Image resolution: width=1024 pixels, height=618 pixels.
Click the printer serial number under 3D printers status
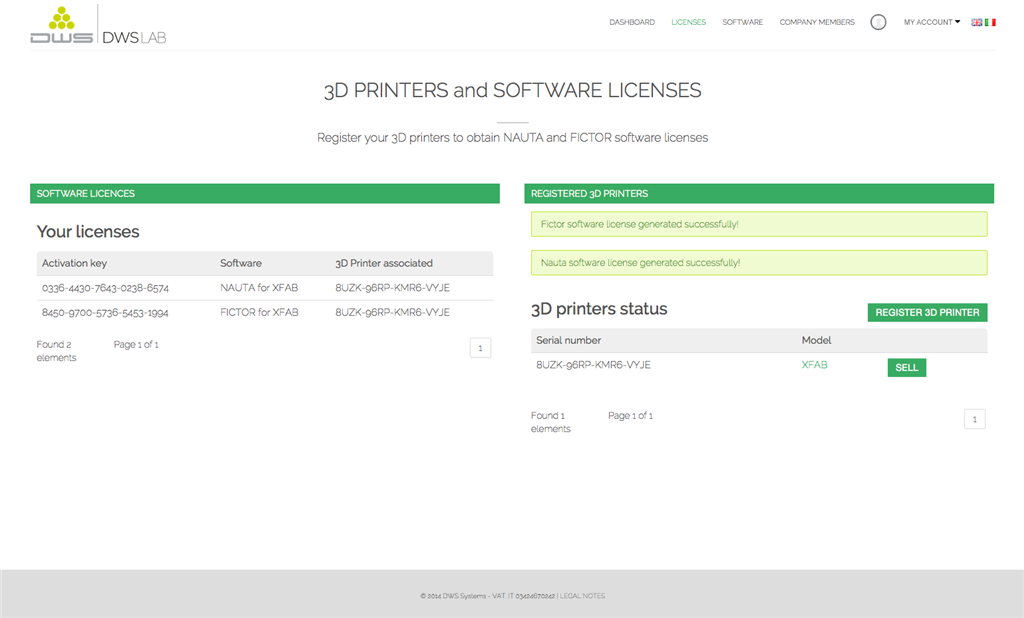coord(593,365)
